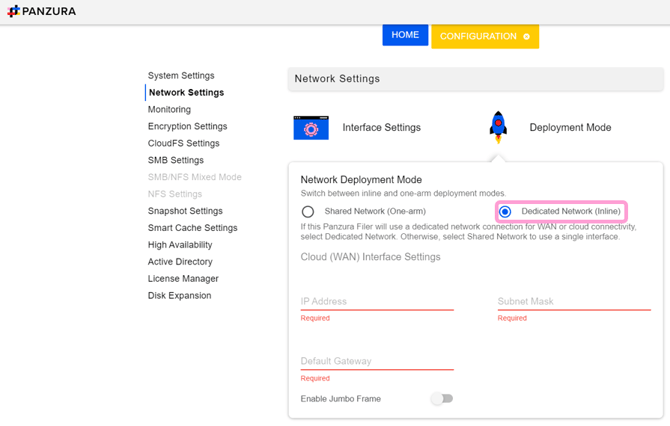Viewport: 670px width, 426px height.
Task: Open High Availability in sidebar
Action: (180, 245)
